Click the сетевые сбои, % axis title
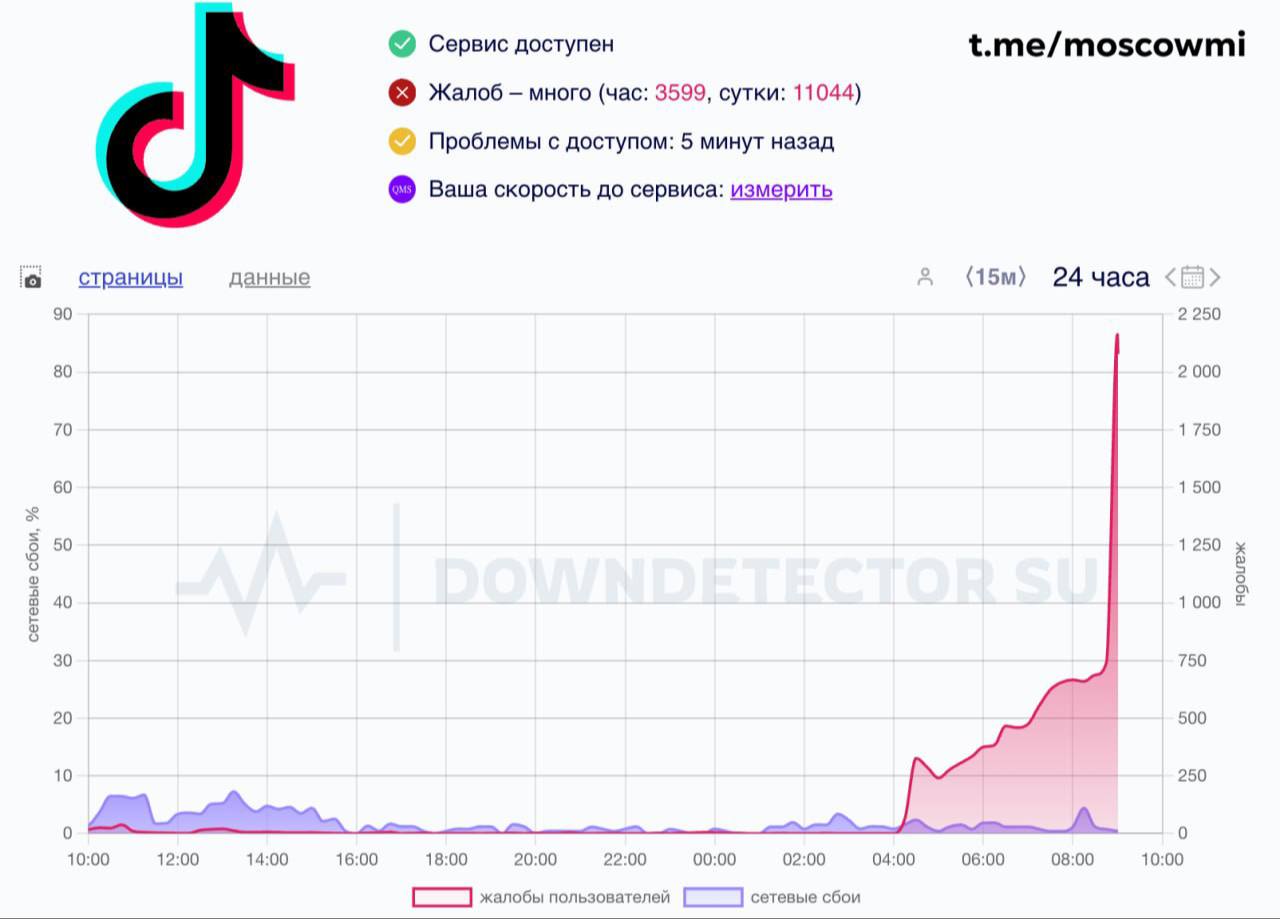 (33, 573)
